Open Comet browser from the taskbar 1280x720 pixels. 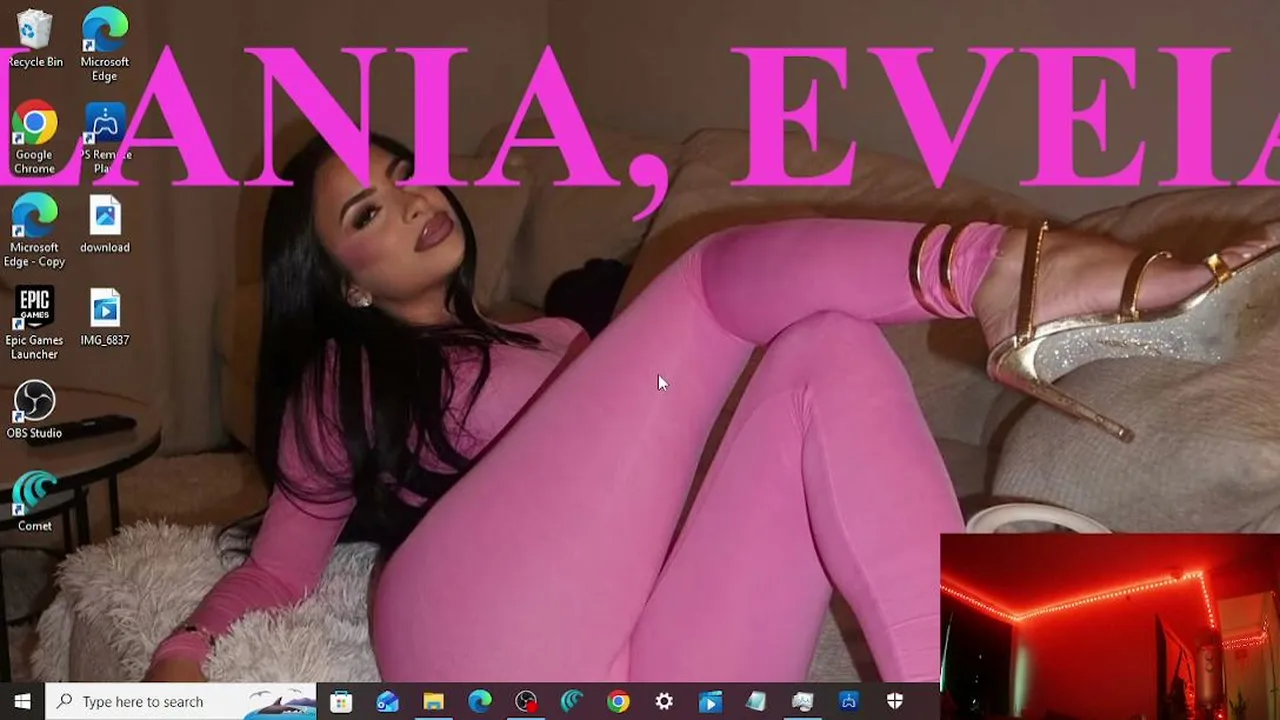point(572,702)
